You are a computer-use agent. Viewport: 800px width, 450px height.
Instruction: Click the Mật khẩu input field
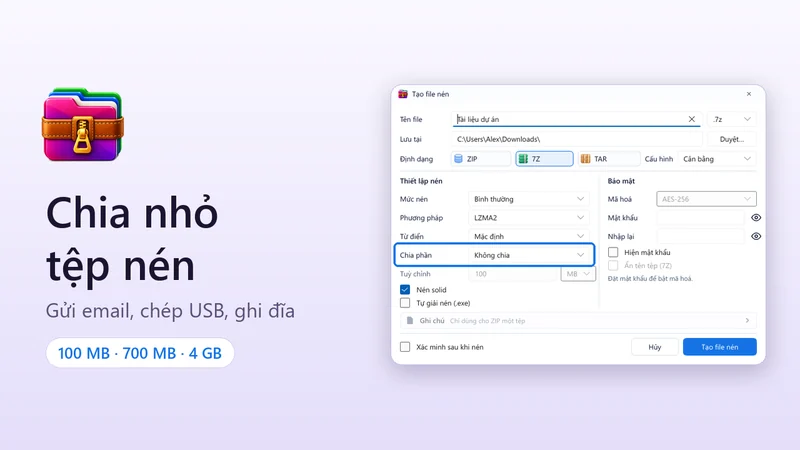click(701, 218)
